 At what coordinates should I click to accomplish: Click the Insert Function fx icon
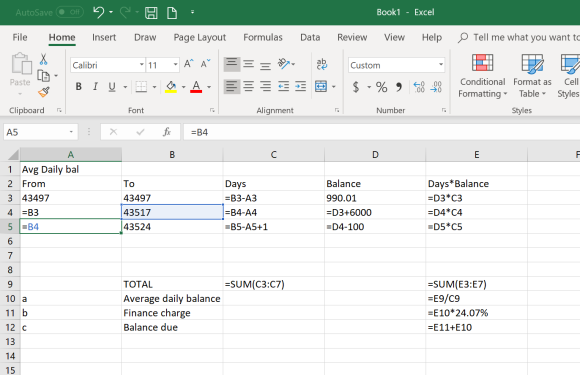[167, 132]
